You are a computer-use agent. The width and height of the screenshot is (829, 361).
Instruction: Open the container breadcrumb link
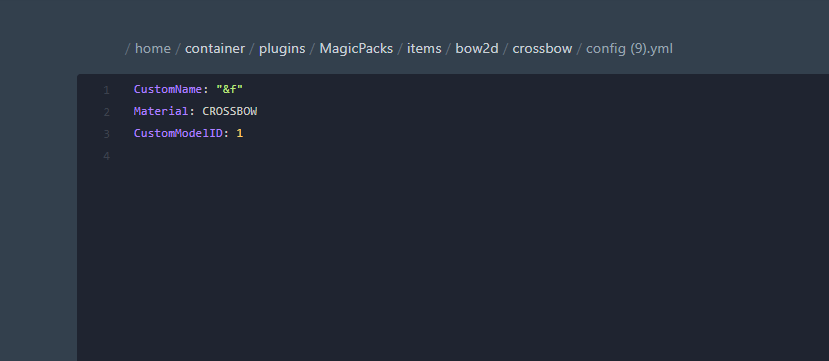[215, 49]
